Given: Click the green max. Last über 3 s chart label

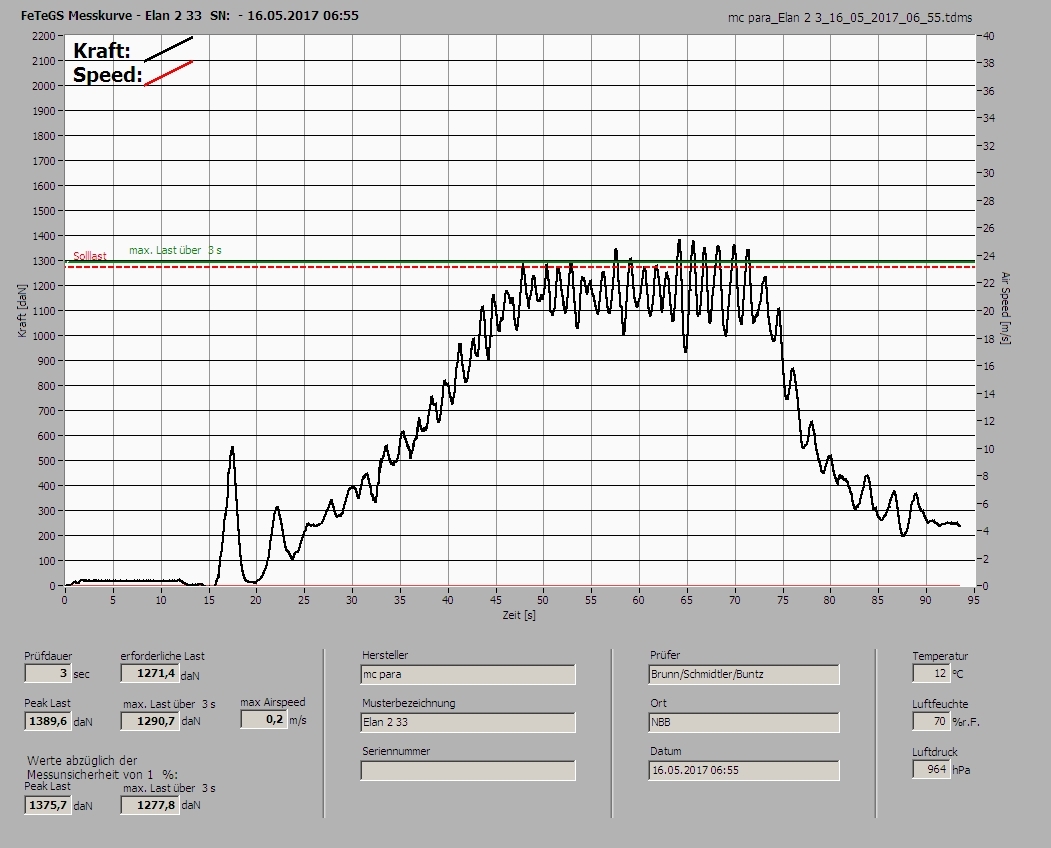Looking at the screenshot, I should tap(176, 250).
